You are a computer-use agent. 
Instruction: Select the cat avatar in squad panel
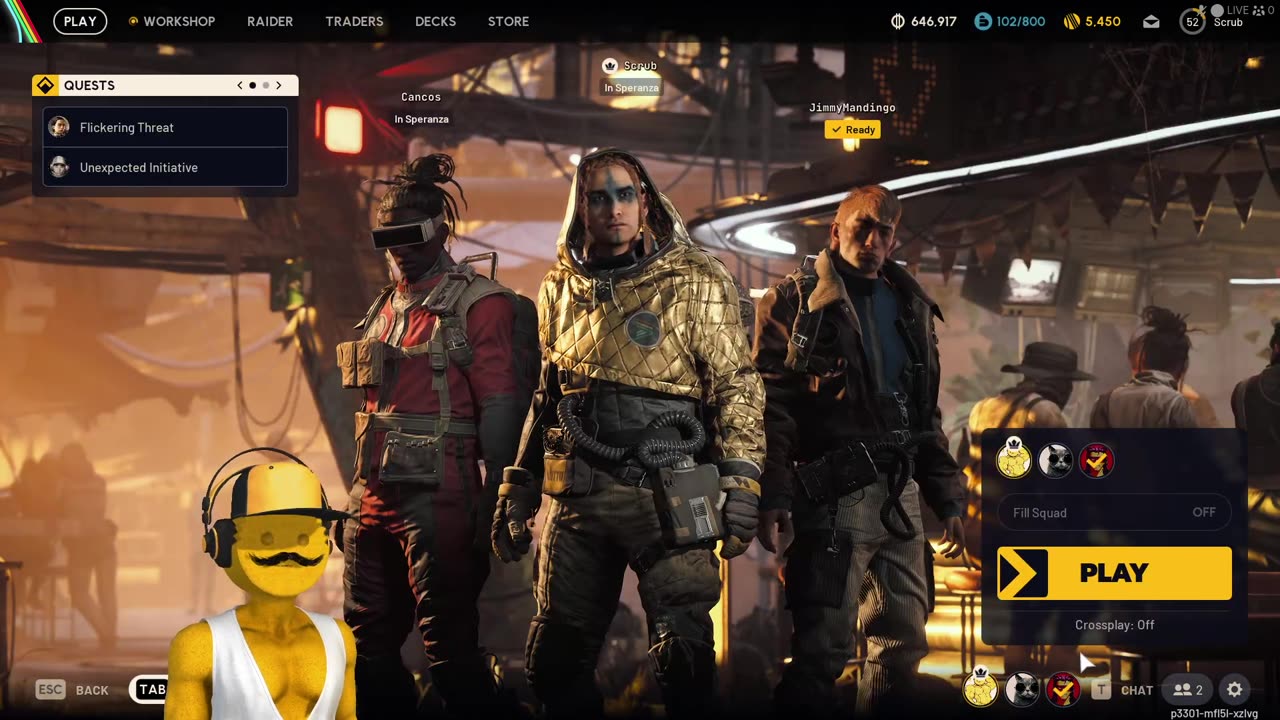coord(1055,460)
